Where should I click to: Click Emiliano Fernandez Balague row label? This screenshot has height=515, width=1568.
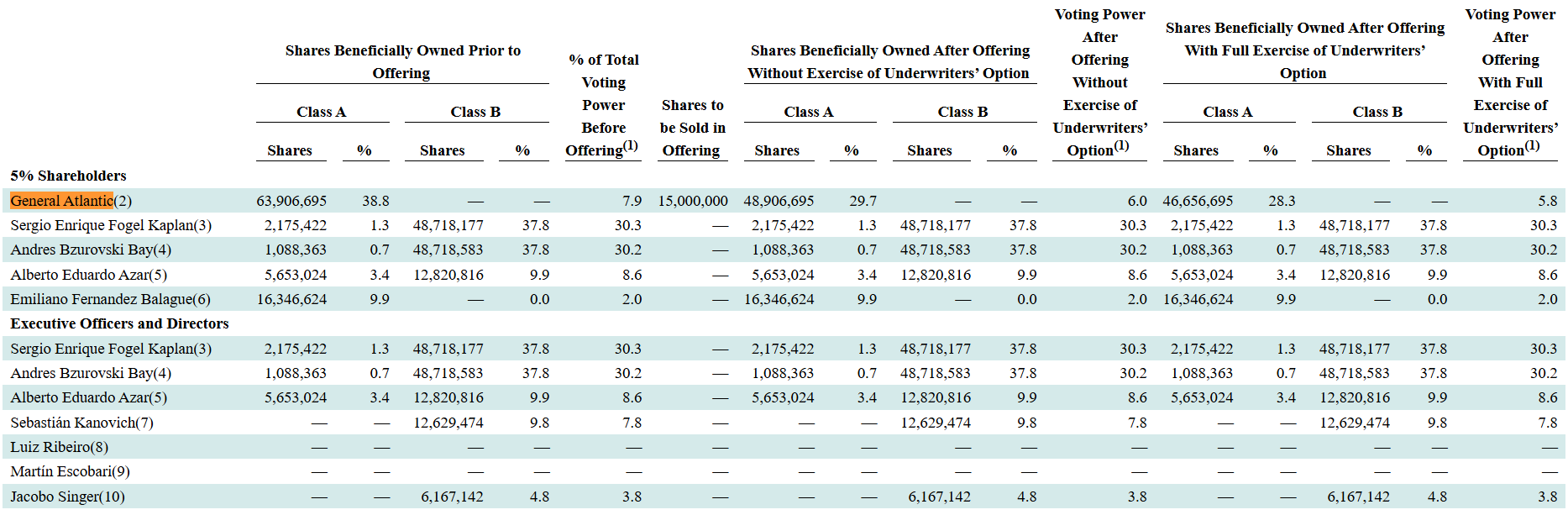(110, 299)
